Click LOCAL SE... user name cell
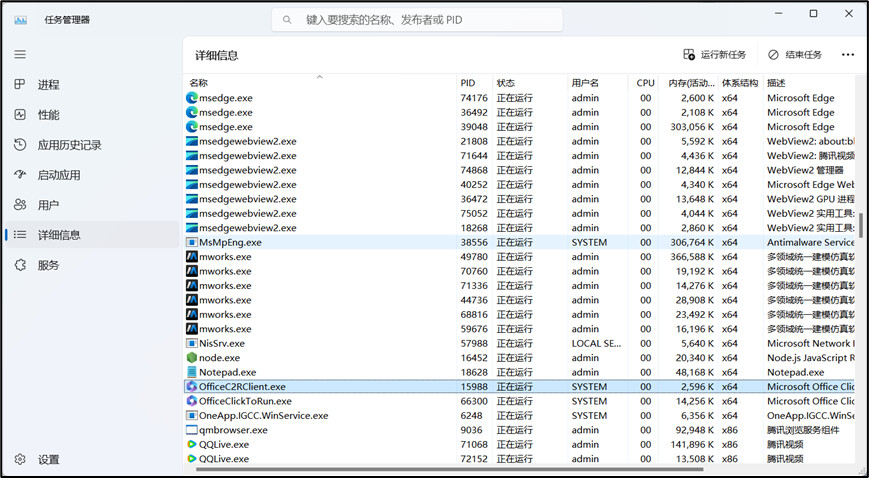Screen dimensions: 869x478 coord(596,343)
